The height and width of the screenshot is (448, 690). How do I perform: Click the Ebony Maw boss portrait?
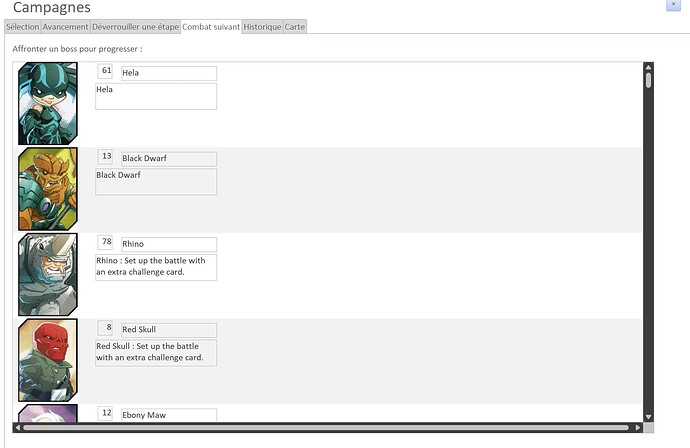click(48, 413)
